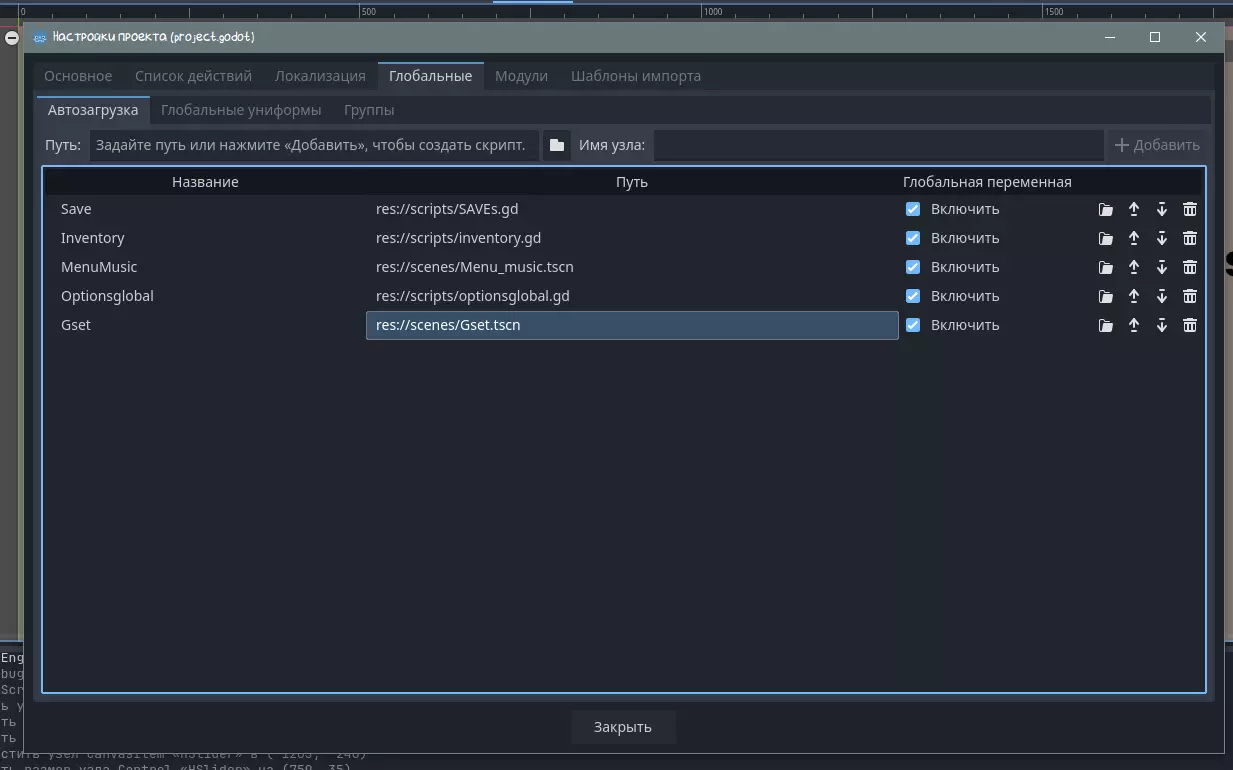Select the Глобальные tab

click(430, 76)
